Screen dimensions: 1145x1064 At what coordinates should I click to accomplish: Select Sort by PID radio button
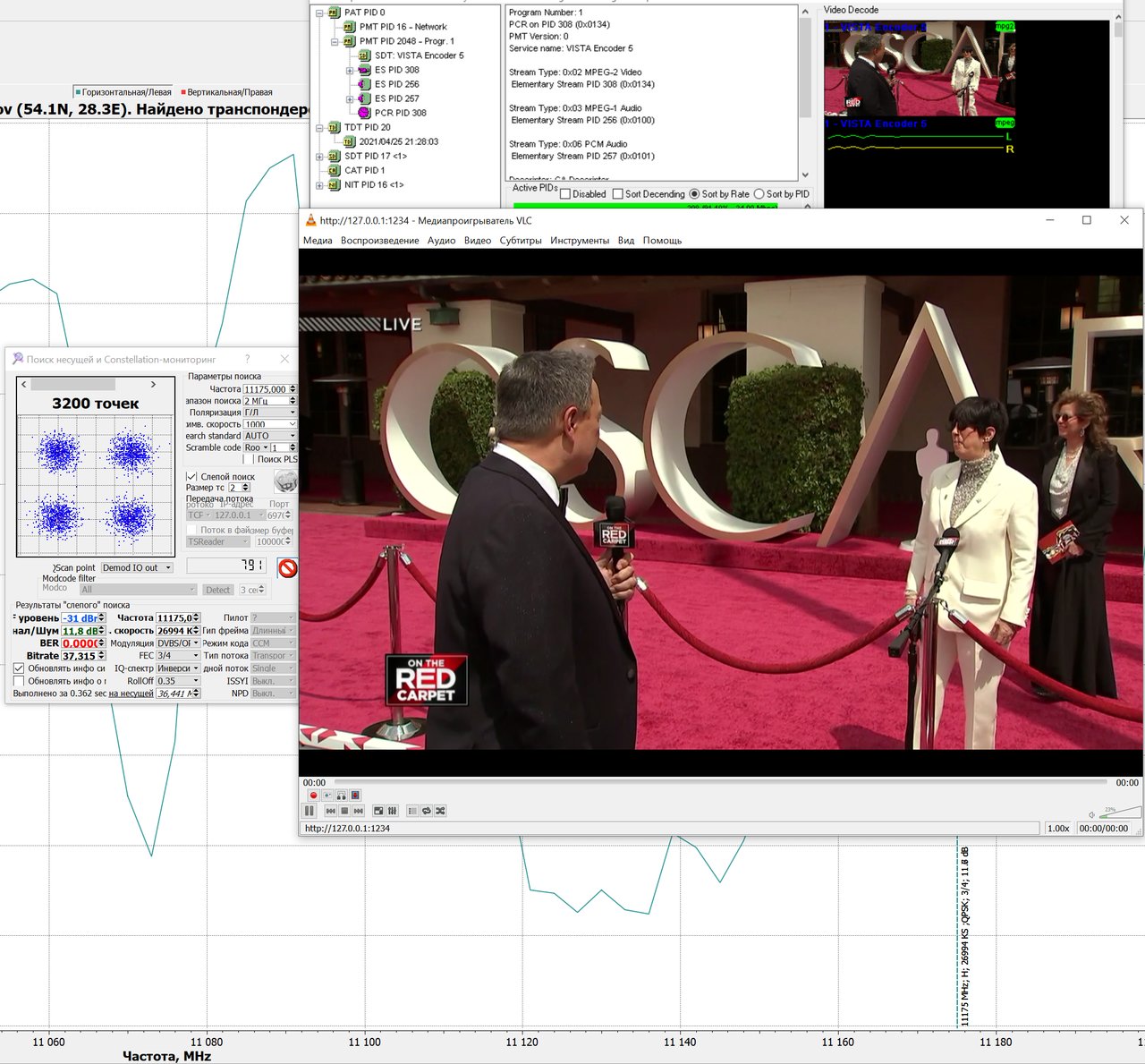click(x=759, y=194)
